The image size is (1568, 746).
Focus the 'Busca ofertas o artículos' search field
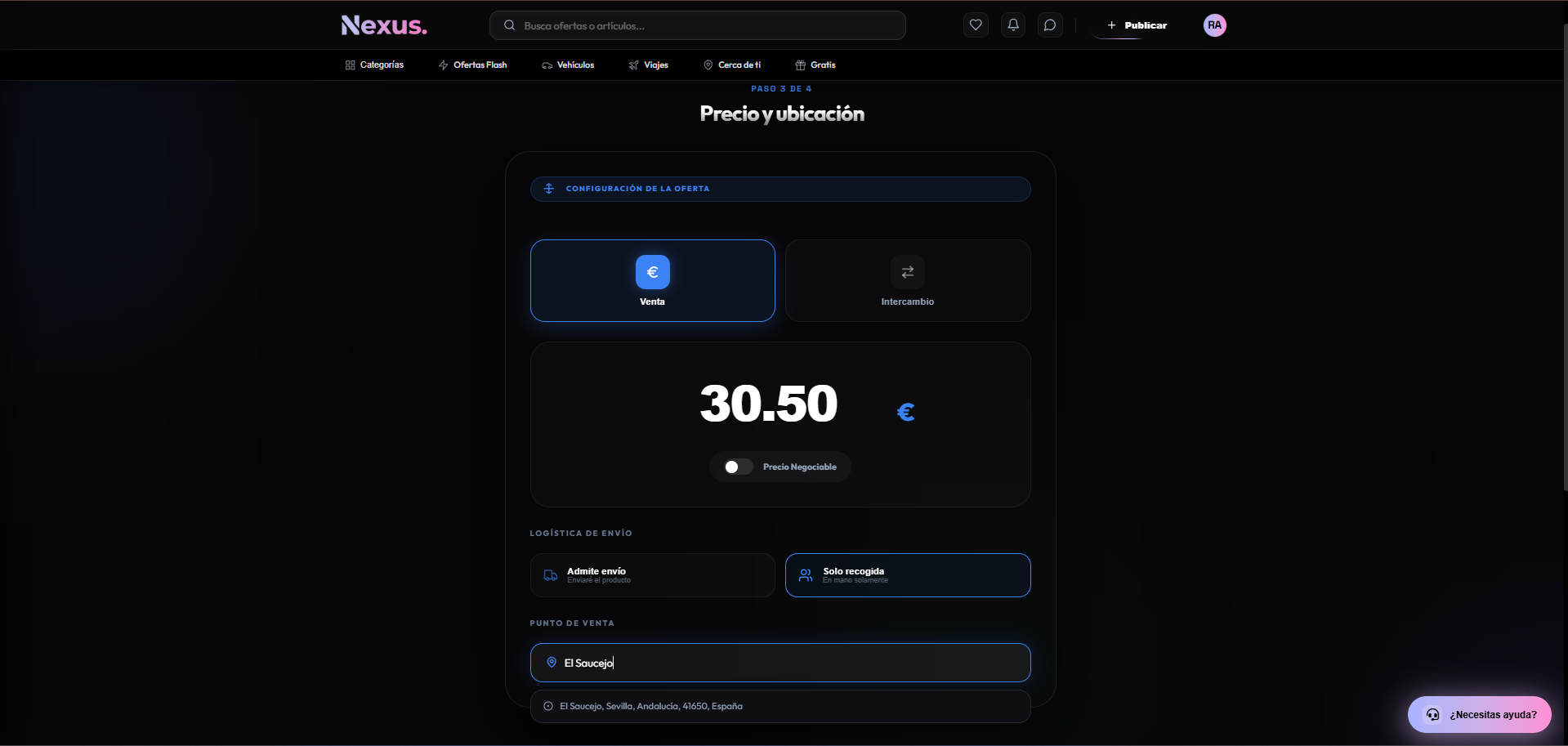click(697, 25)
